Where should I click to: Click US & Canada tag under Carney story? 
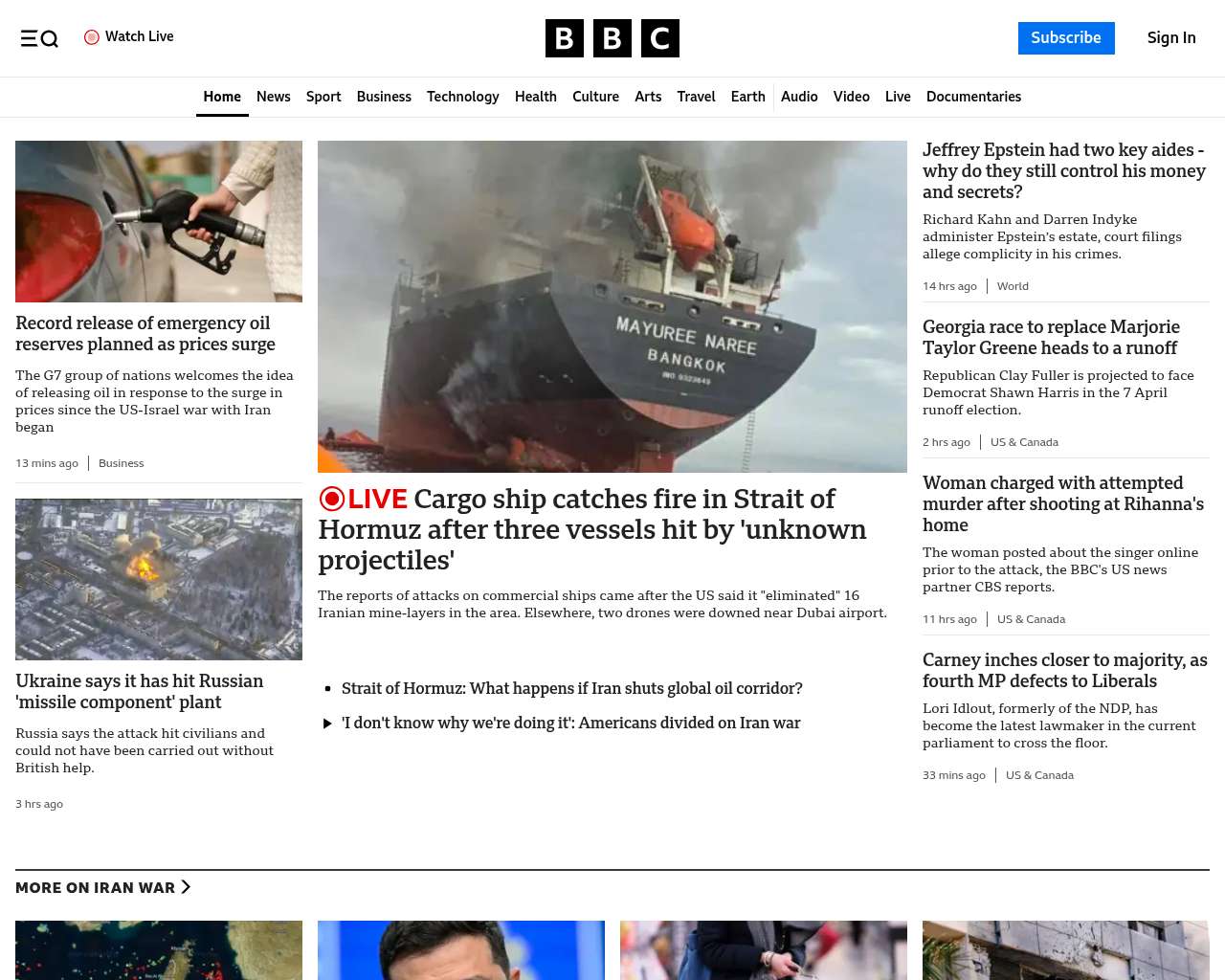click(1039, 775)
